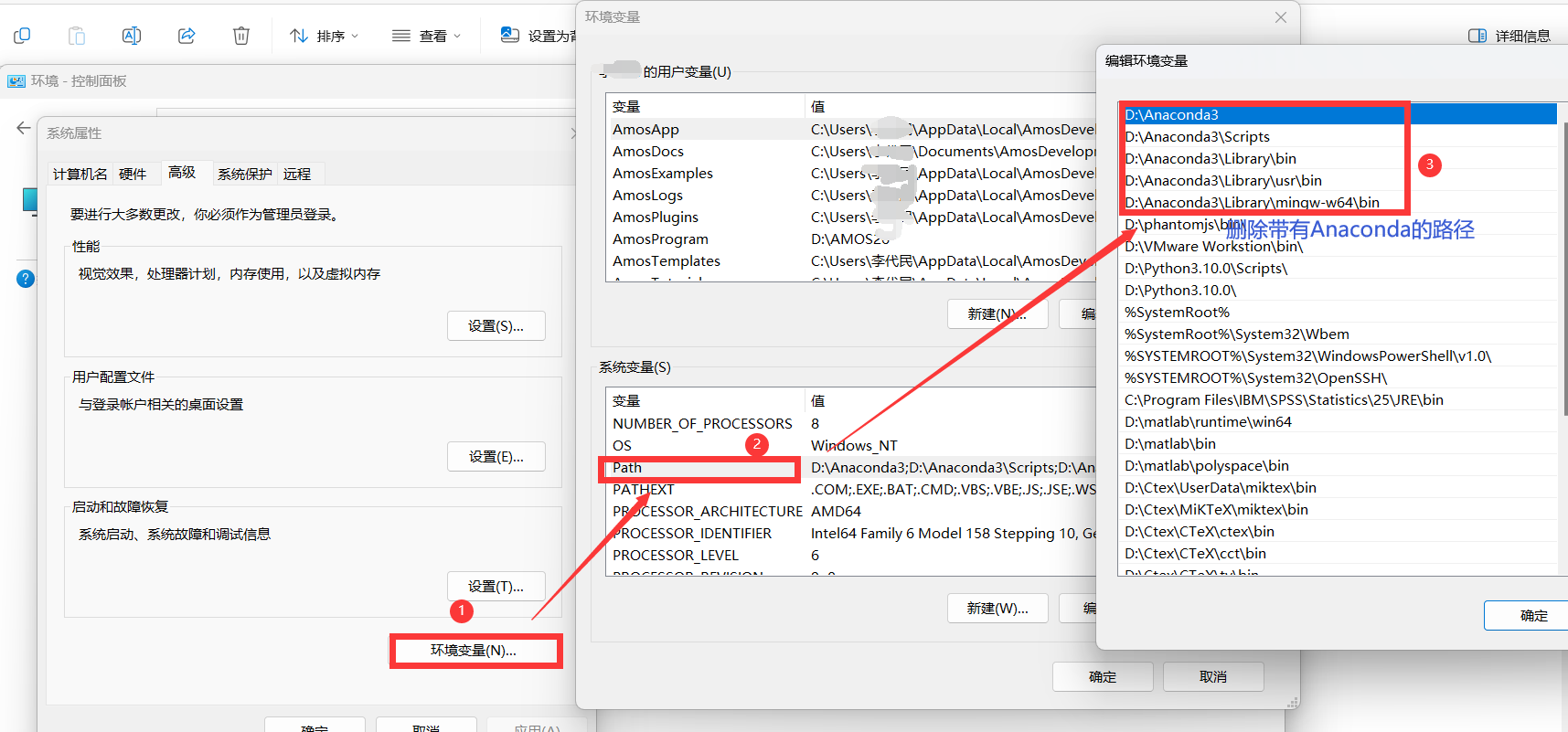Image resolution: width=1568 pixels, height=732 pixels.
Task: Click 设置(E)... under 用户配置文件
Action: pos(496,457)
